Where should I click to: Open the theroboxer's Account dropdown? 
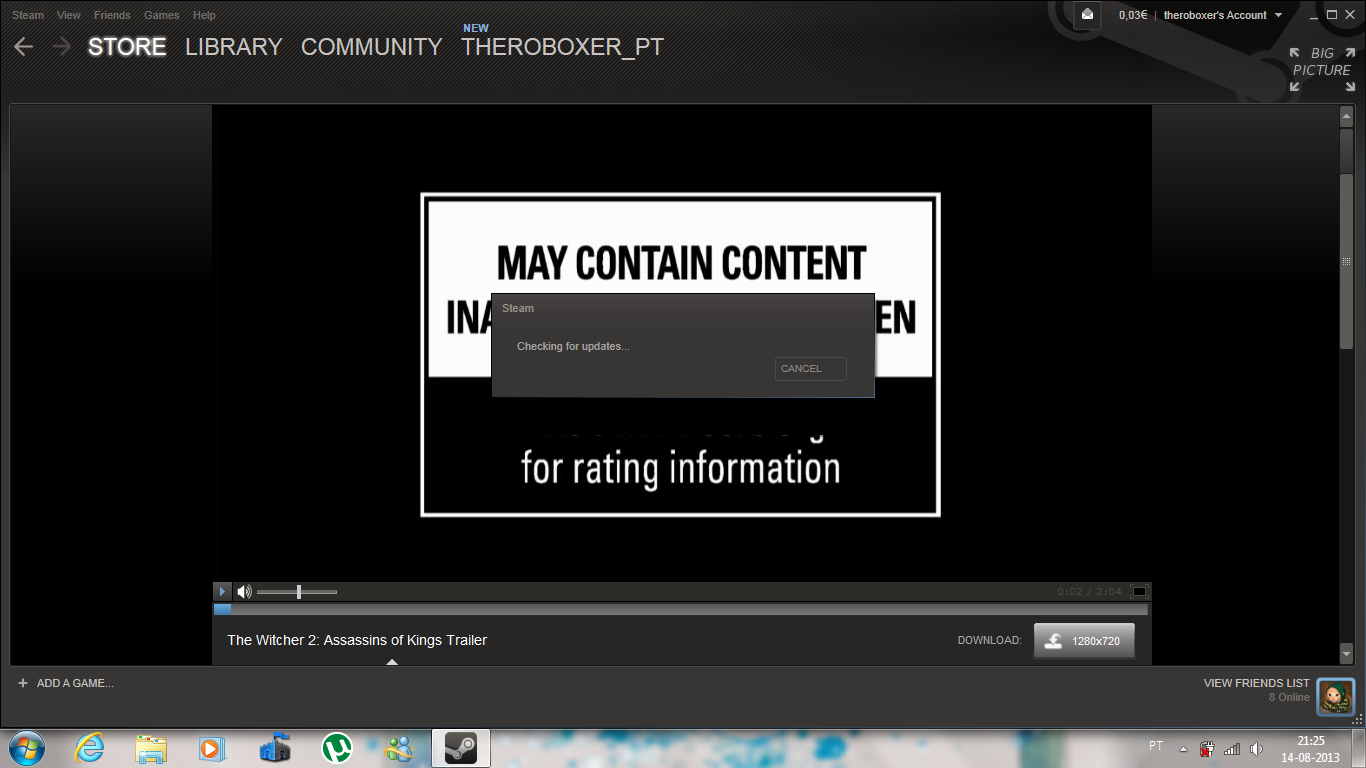coord(1222,15)
